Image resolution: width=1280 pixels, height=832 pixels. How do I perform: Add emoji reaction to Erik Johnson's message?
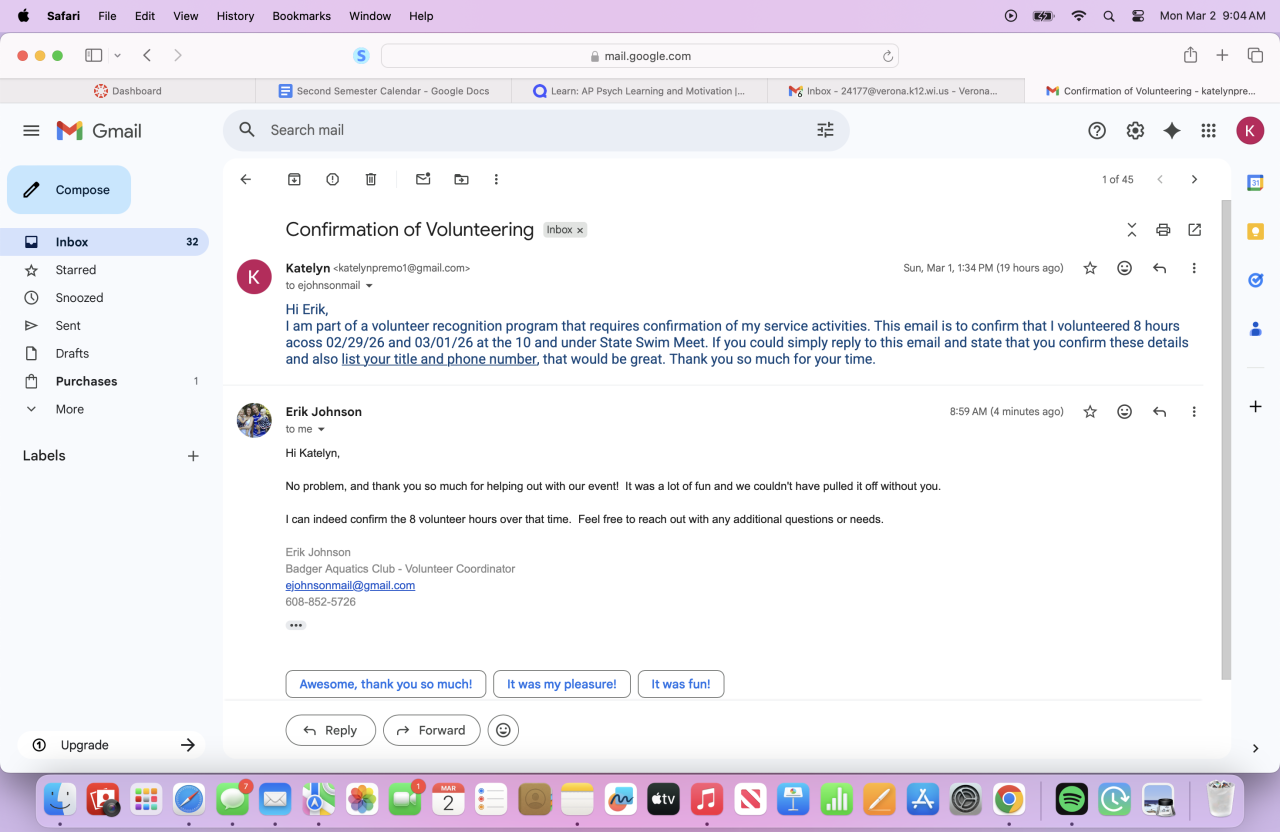coord(1125,411)
